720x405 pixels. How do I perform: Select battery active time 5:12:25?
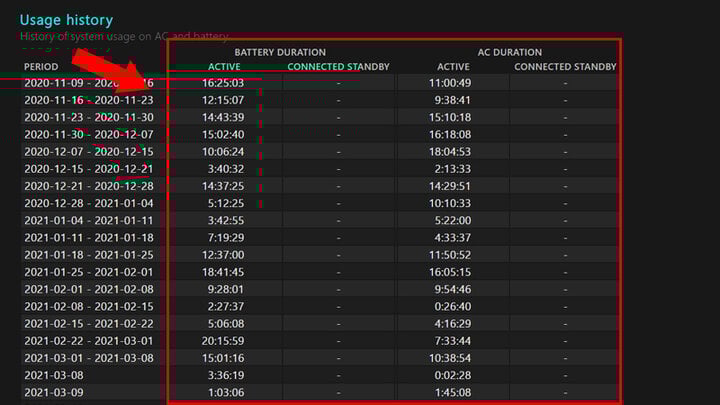(226, 203)
